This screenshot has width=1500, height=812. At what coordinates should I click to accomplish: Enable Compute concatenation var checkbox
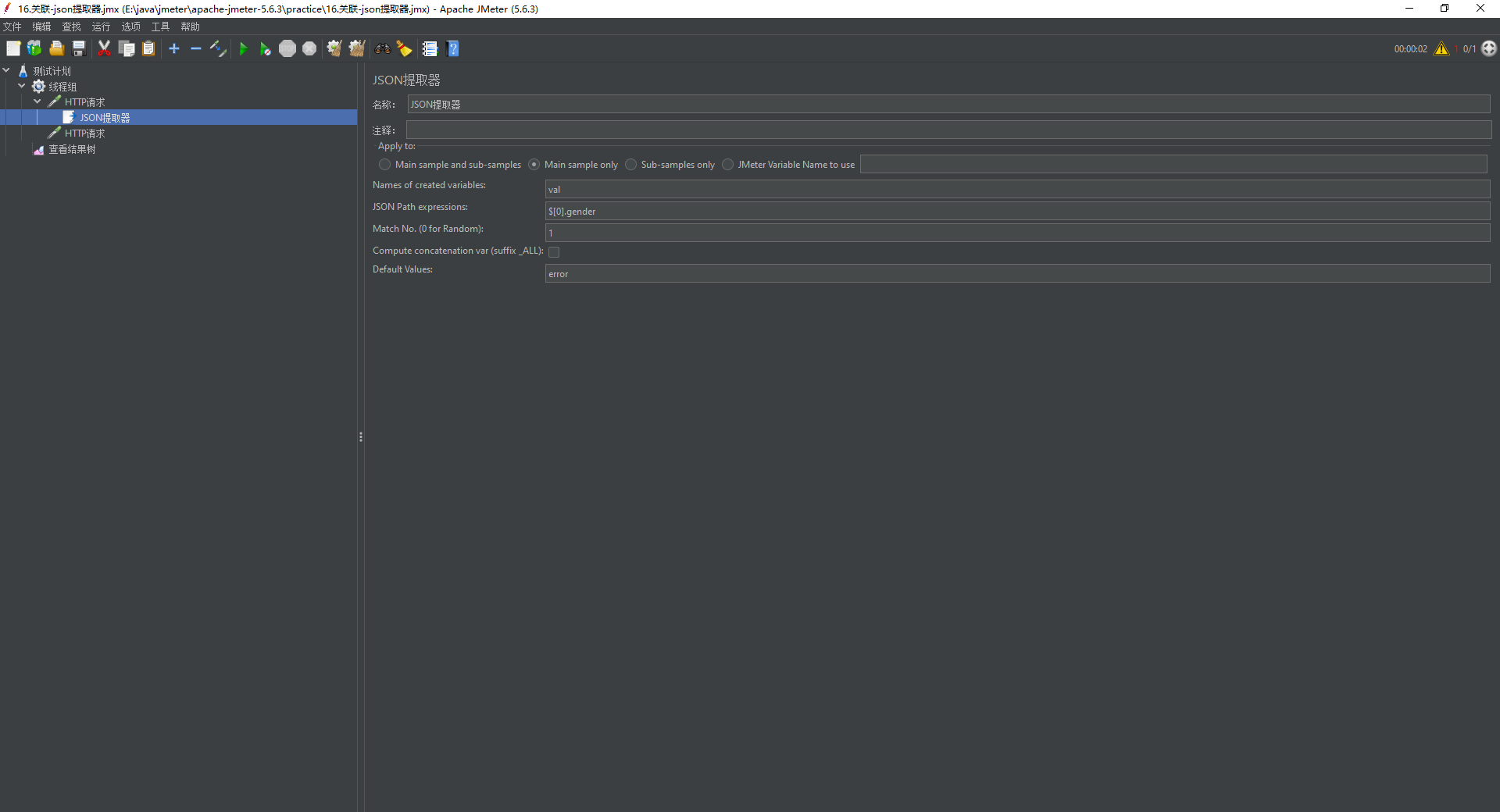point(554,251)
